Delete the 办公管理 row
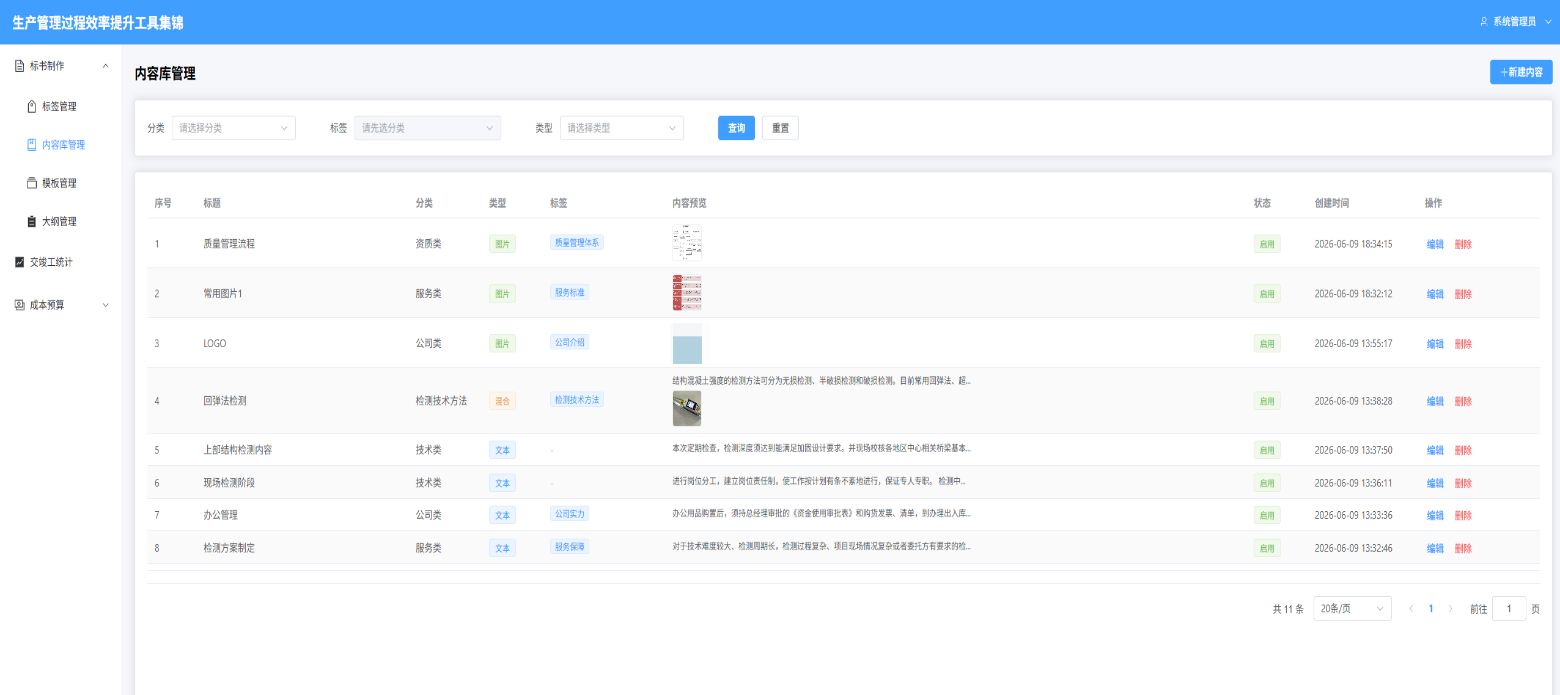 pyautogui.click(x=1463, y=515)
